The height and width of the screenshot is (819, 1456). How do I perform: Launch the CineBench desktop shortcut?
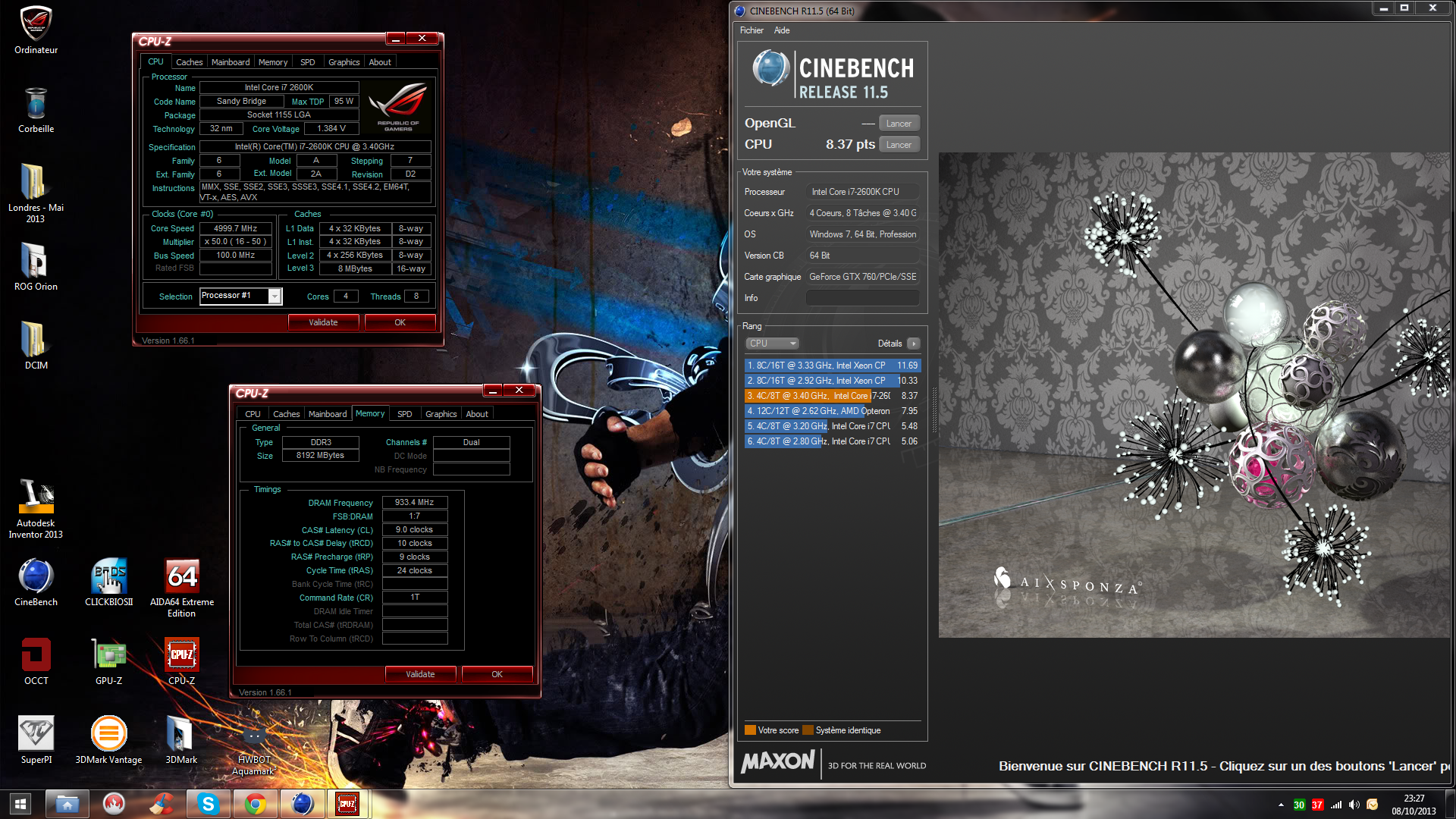(x=36, y=582)
